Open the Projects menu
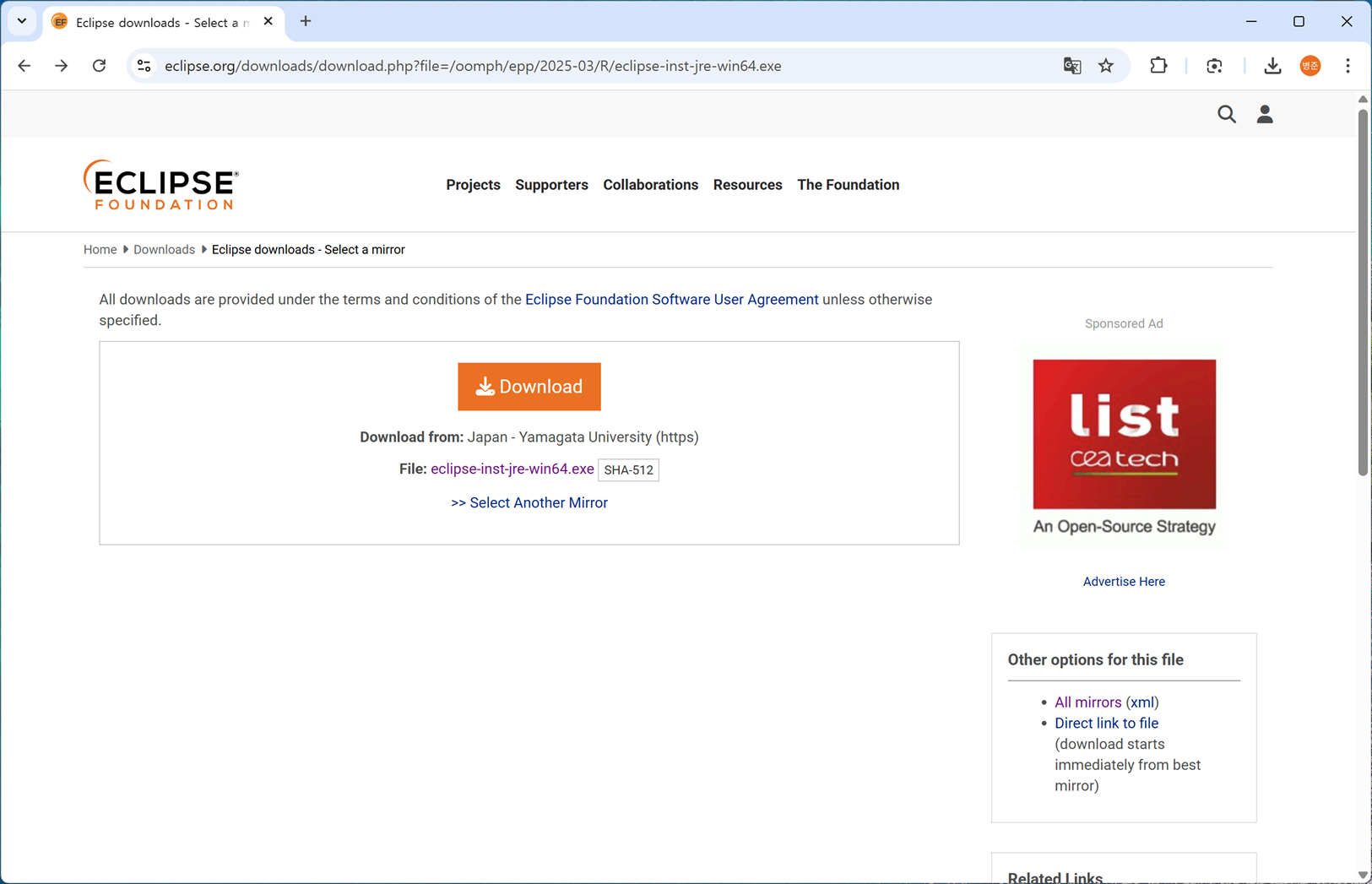Screen dimensions: 1372x884 pyautogui.click(x=473, y=185)
